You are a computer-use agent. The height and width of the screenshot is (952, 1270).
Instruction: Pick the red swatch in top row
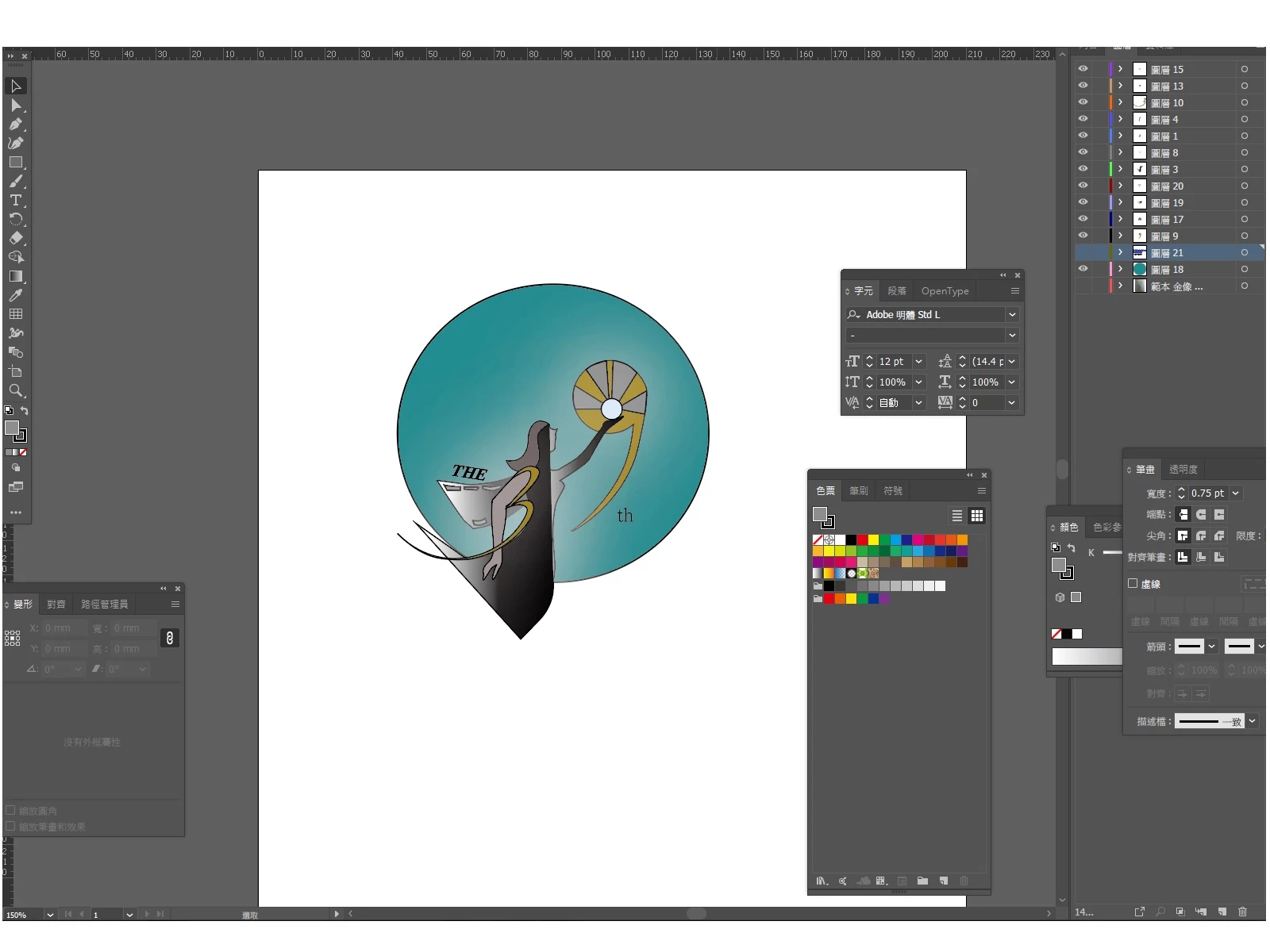862,539
